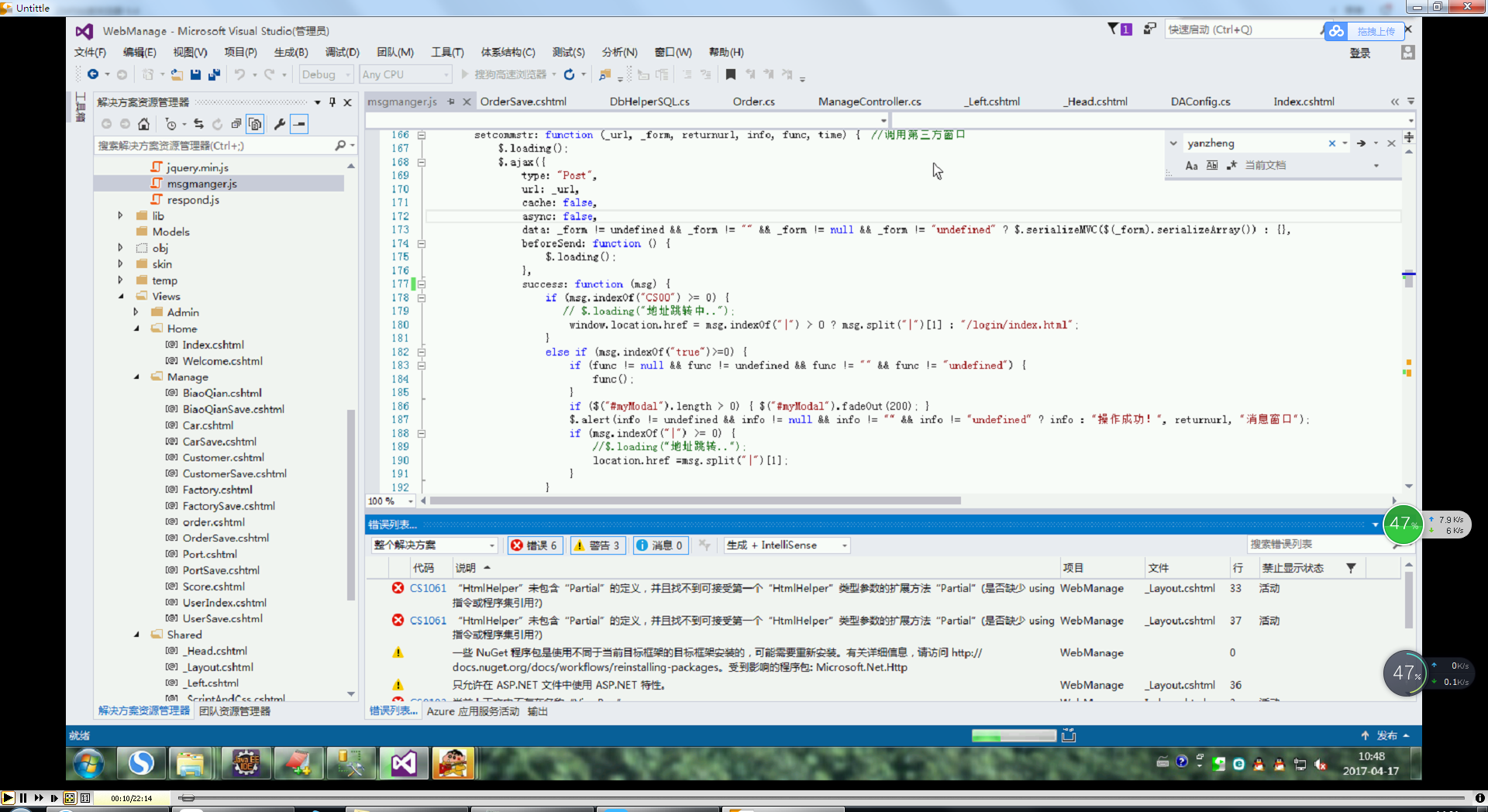This screenshot has height=812, width=1488.
Task: Click the editor horizontal scrollbar
Action: tap(695, 501)
